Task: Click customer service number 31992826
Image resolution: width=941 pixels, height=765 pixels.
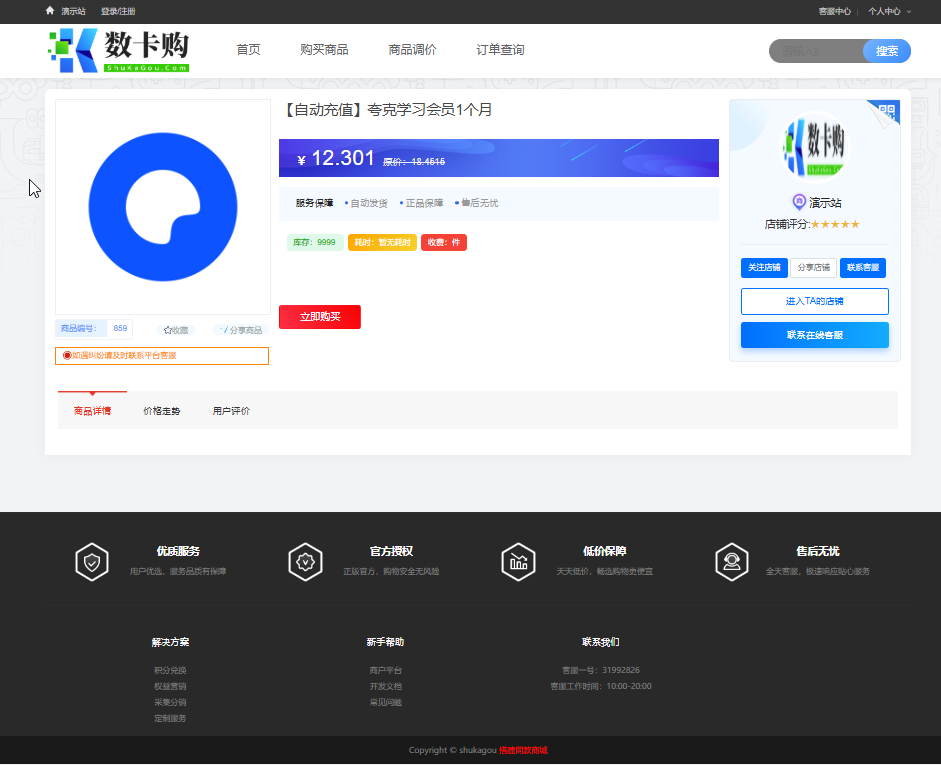Action: [621, 670]
